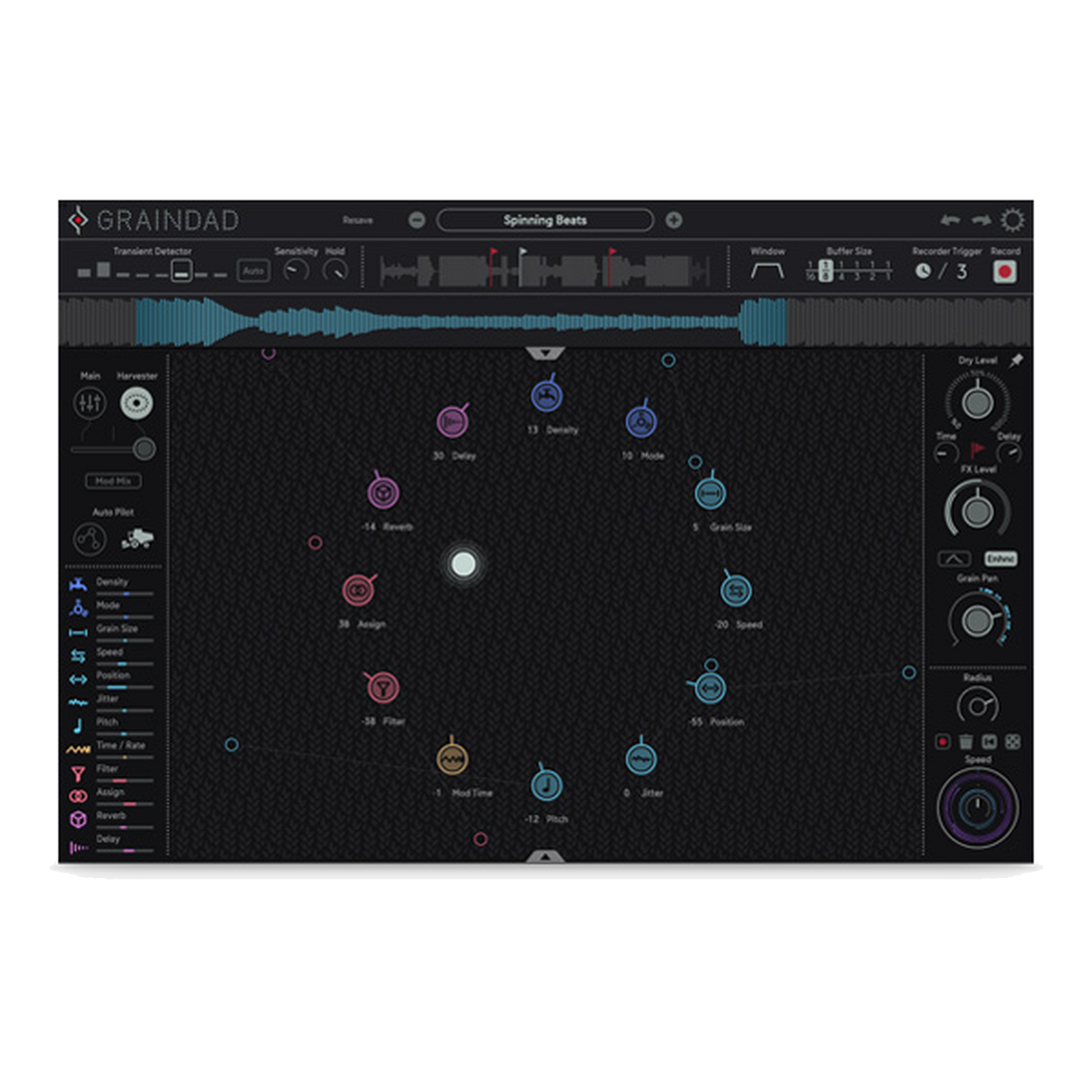Select the Delay node in the orbit
1092x1092 pixels.
coord(452,421)
